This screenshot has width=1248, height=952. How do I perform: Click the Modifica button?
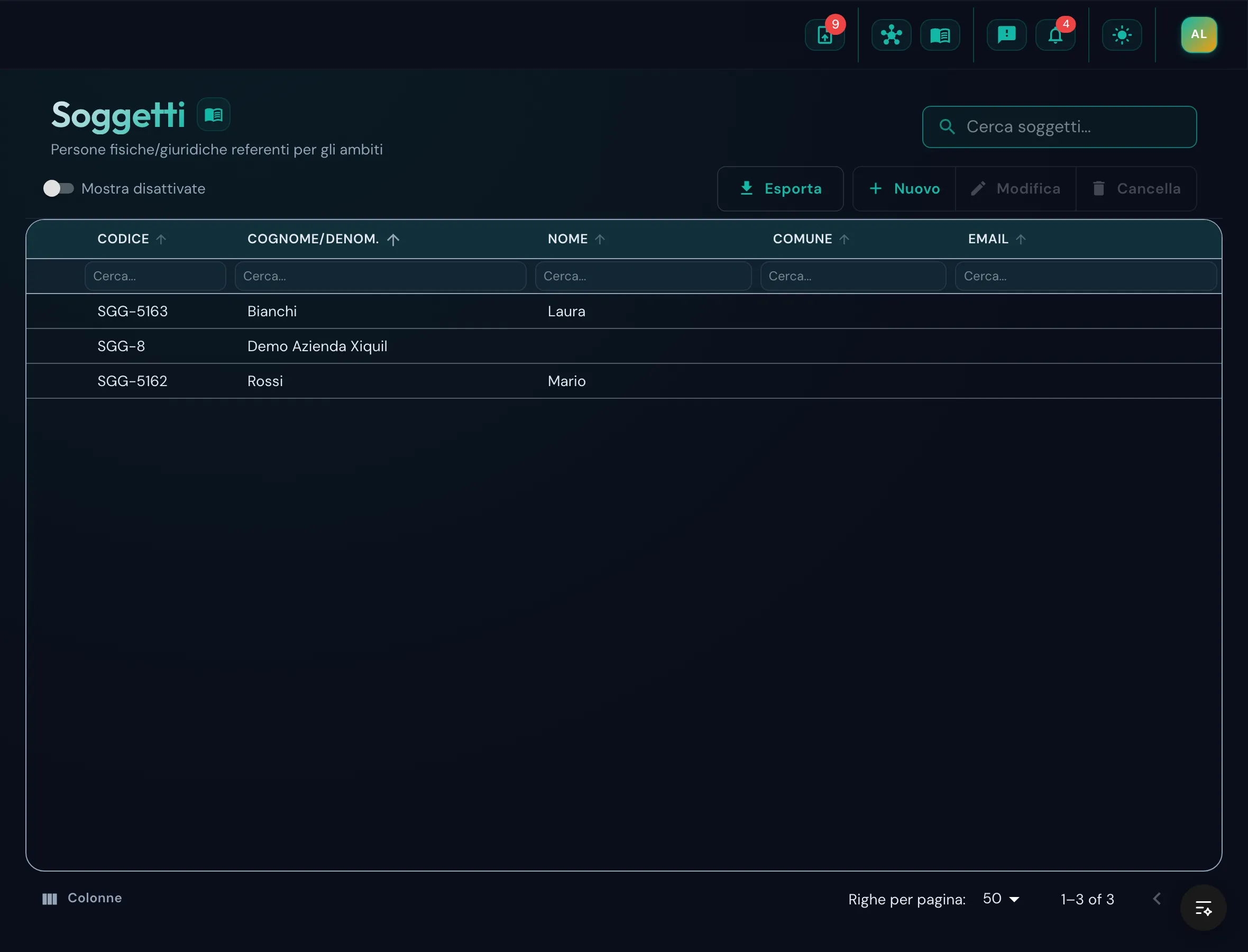pyautogui.click(x=1016, y=189)
